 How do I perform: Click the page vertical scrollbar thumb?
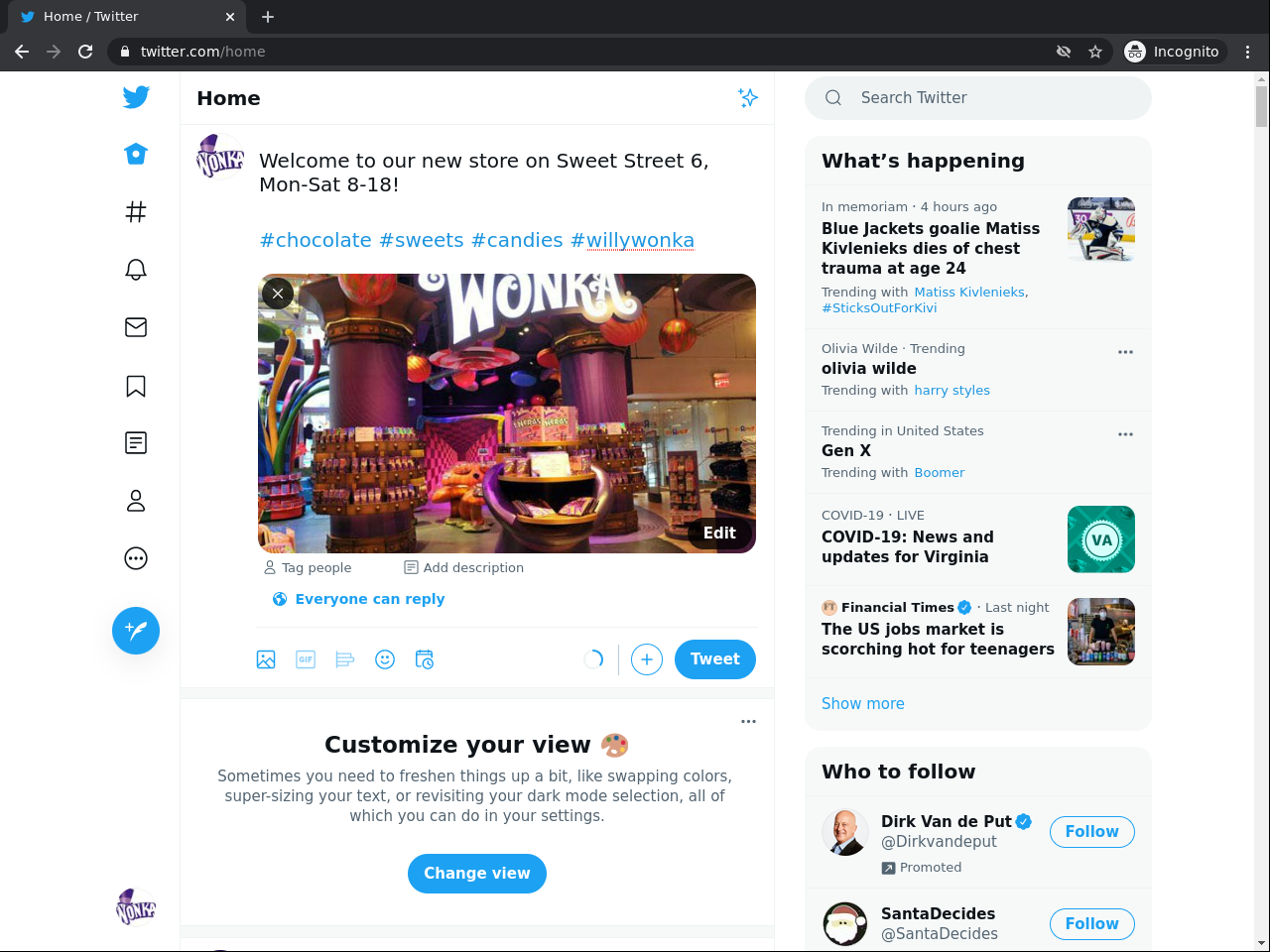pyautogui.click(x=1261, y=106)
